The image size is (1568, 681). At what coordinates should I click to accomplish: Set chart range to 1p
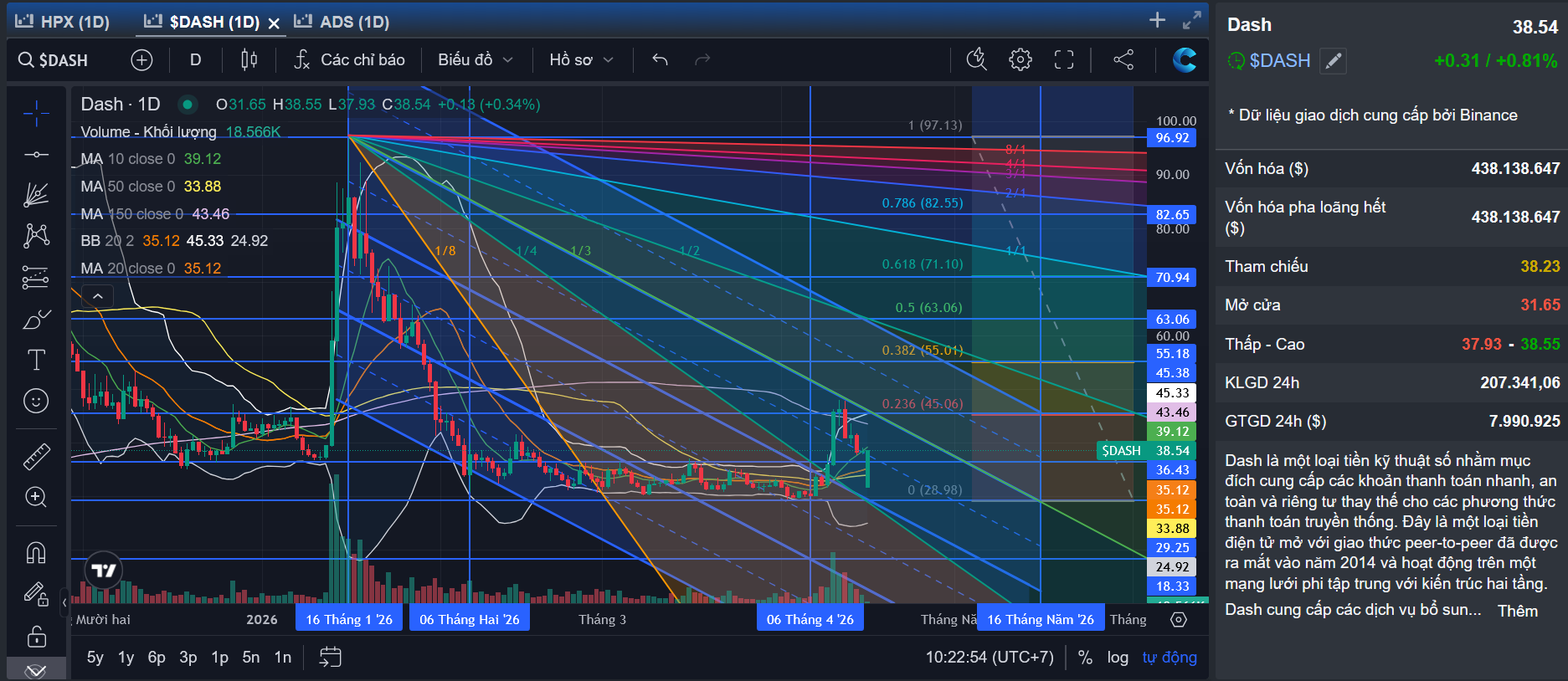(220, 658)
